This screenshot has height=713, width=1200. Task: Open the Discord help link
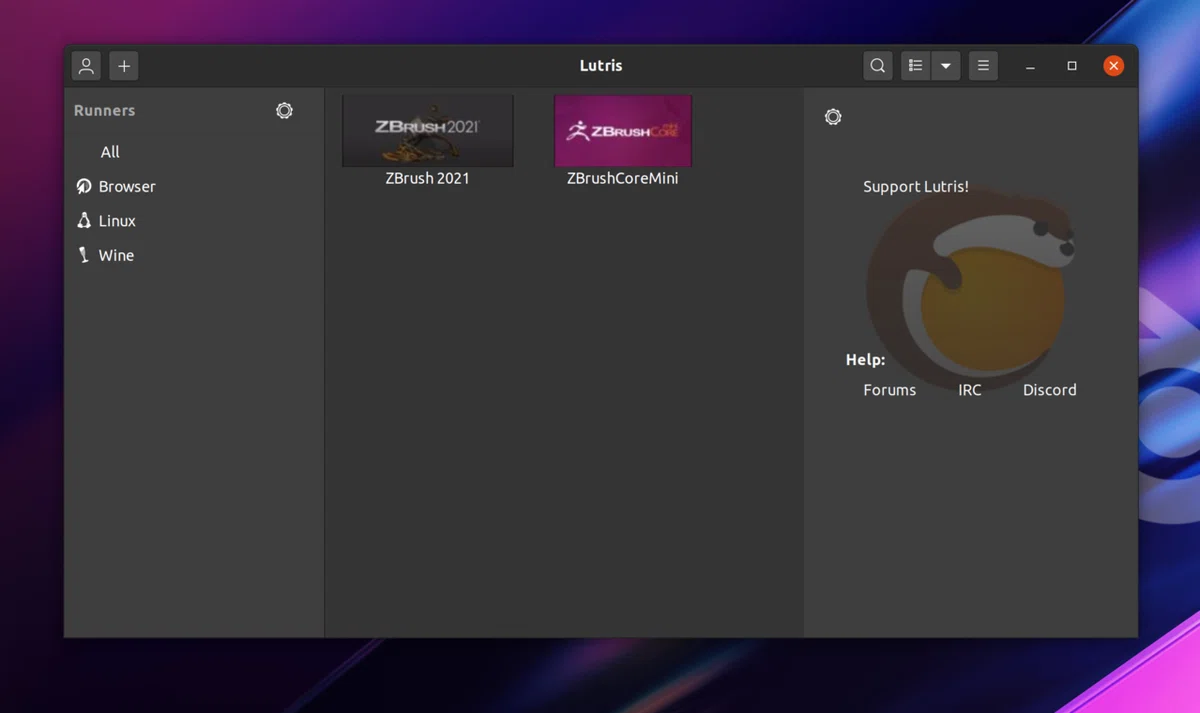[1050, 390]
